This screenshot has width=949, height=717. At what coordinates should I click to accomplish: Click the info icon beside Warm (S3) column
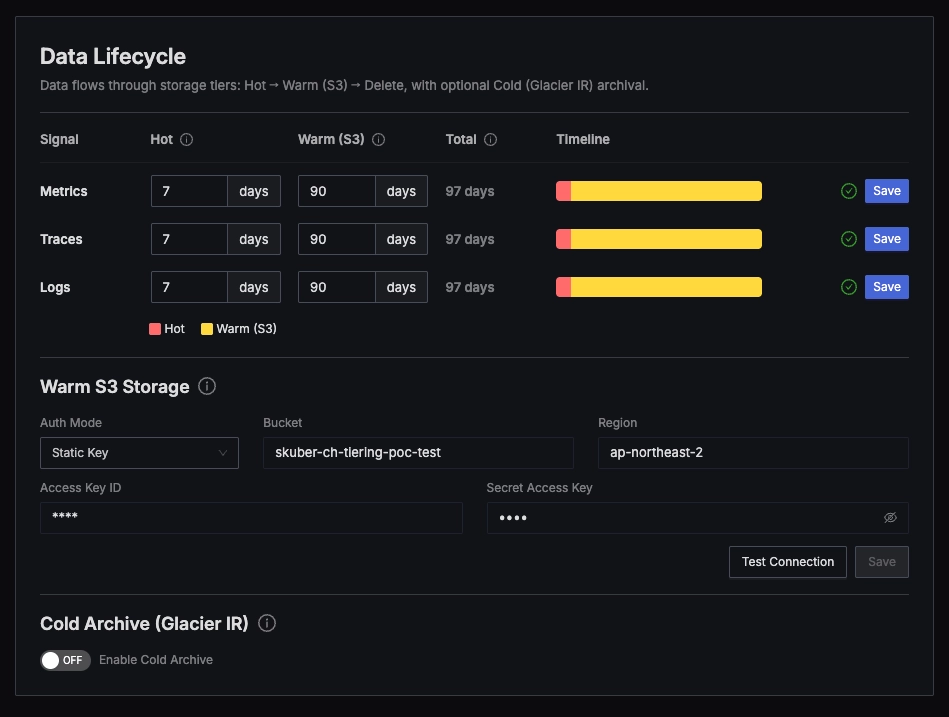[378, 140]
